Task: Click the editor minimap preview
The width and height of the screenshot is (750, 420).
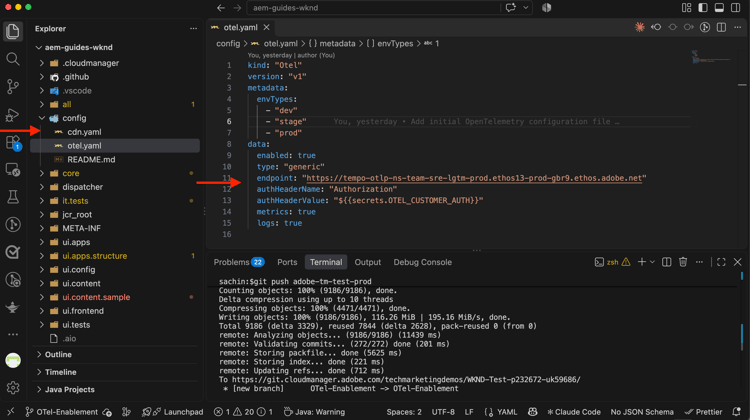Action: pos(711,57)
